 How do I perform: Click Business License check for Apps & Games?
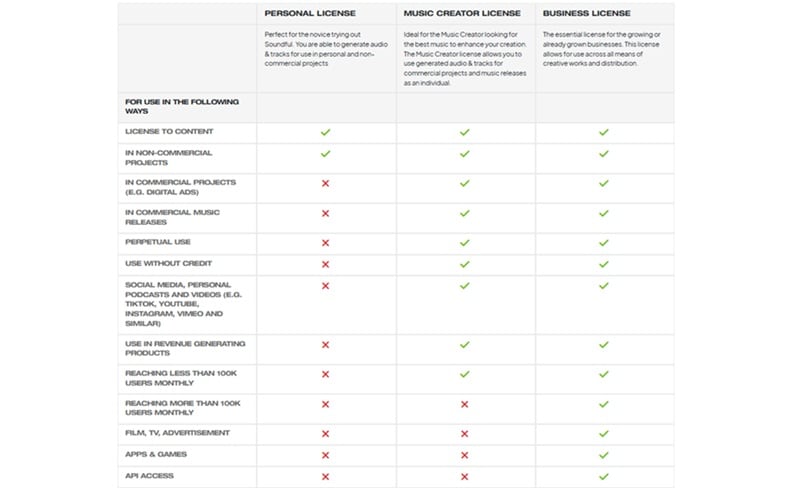[x=604, y=455]
